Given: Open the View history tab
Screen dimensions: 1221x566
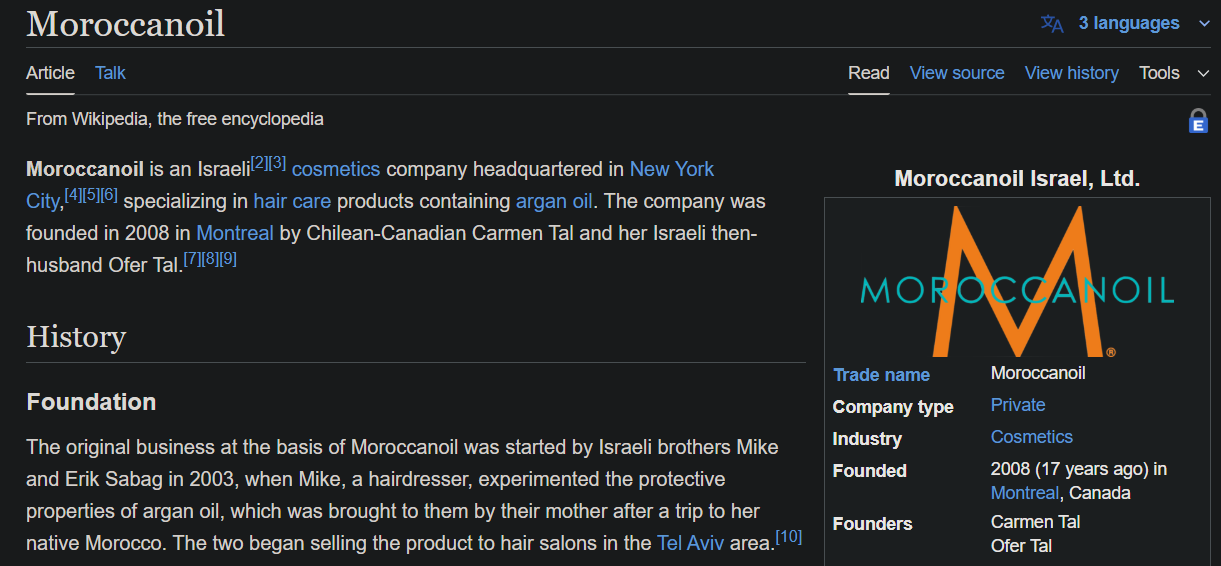Looking at the screenshot, I should 1072,73.
